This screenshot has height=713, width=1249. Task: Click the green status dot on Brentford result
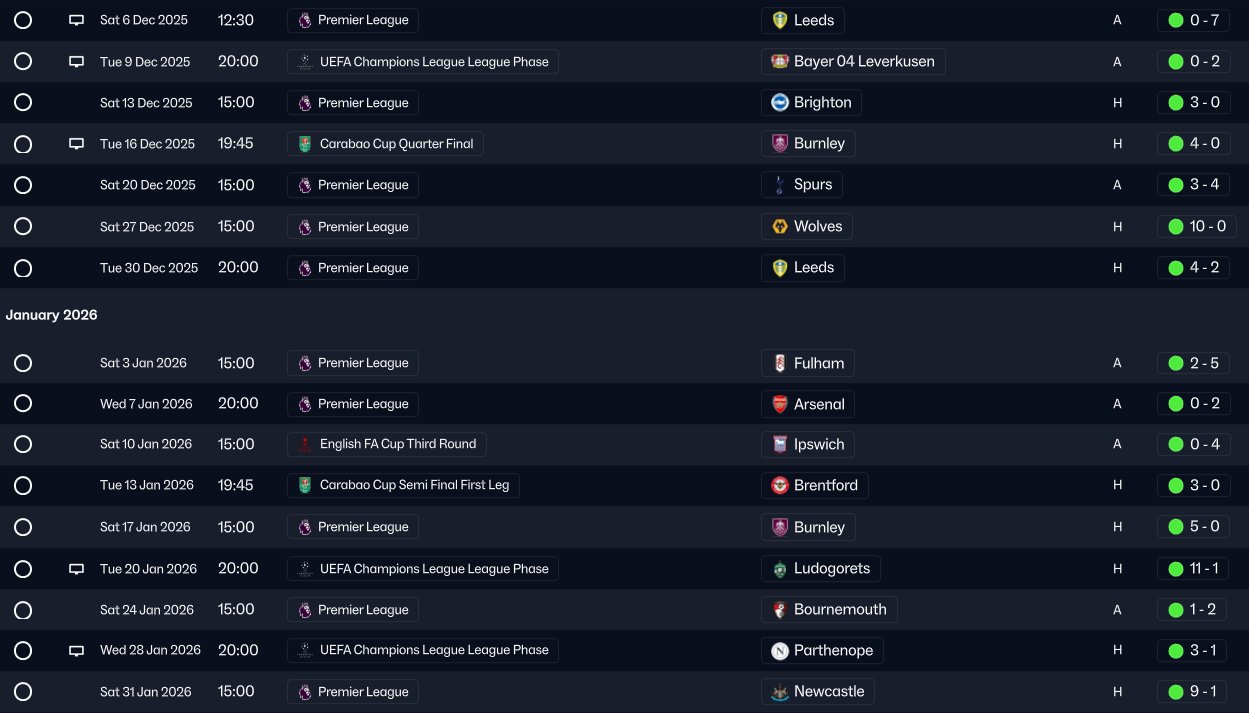pos(1176,486)
